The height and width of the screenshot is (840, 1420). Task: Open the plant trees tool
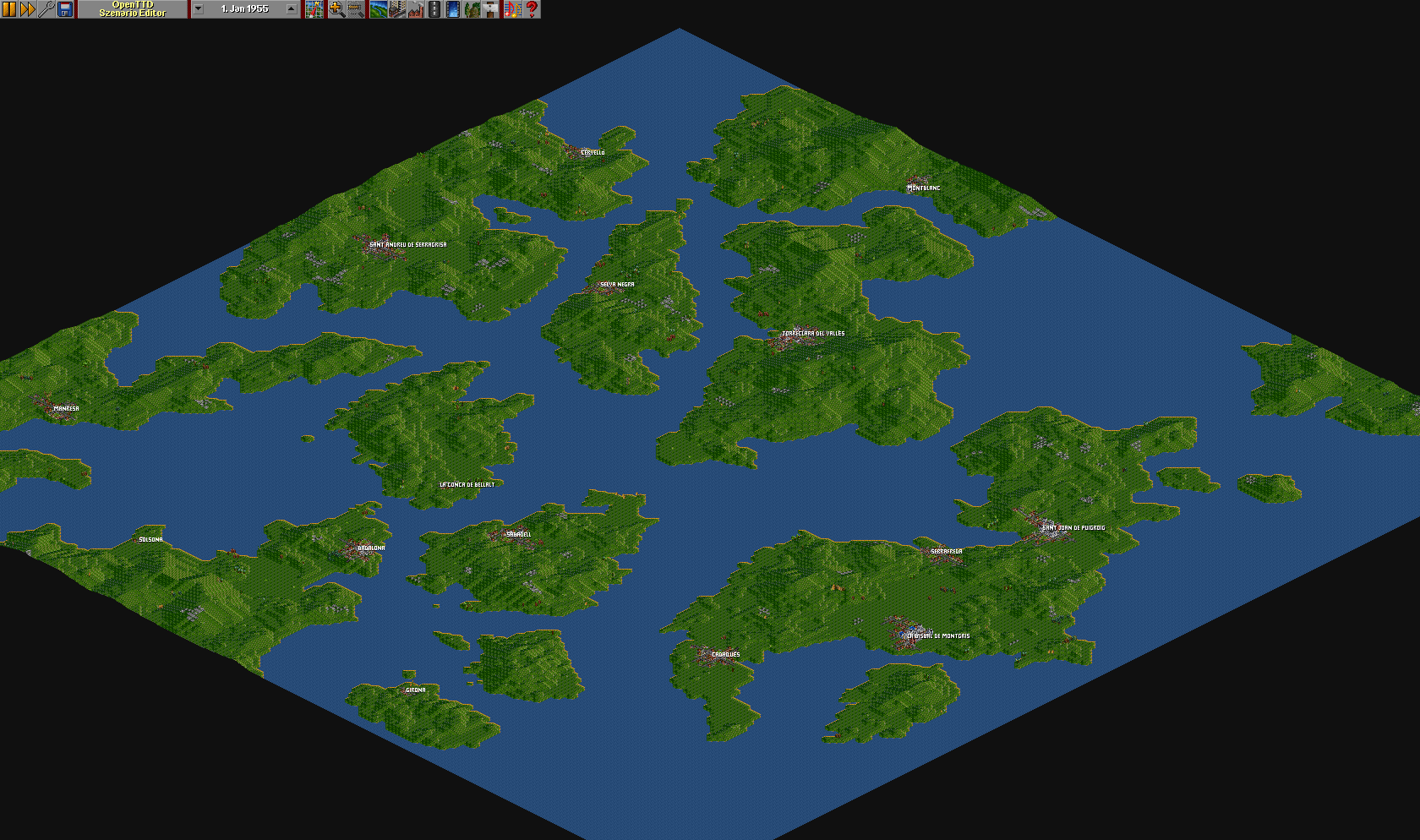coord(472,9)
